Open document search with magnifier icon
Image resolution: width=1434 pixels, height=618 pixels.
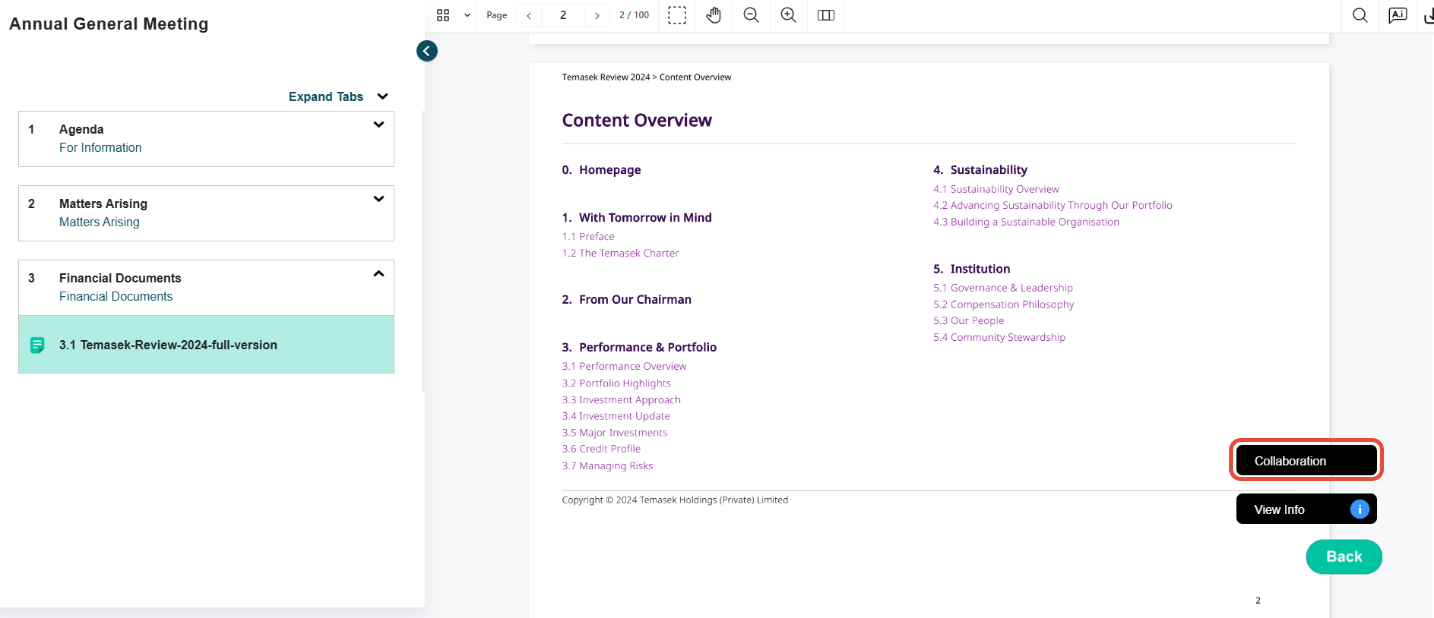(x=1360, y=15)
